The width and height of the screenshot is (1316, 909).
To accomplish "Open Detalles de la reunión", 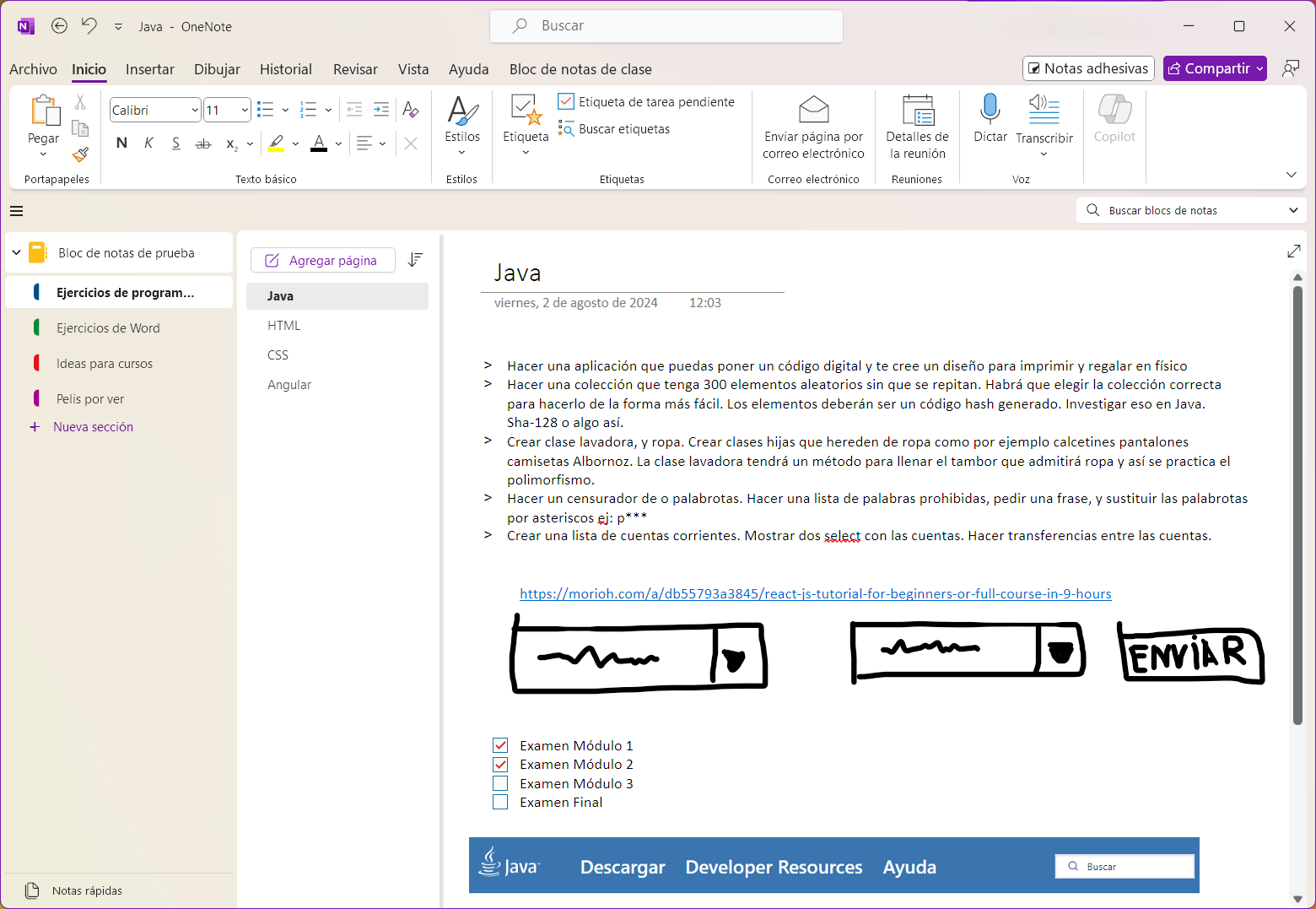I will coord(917,127).
